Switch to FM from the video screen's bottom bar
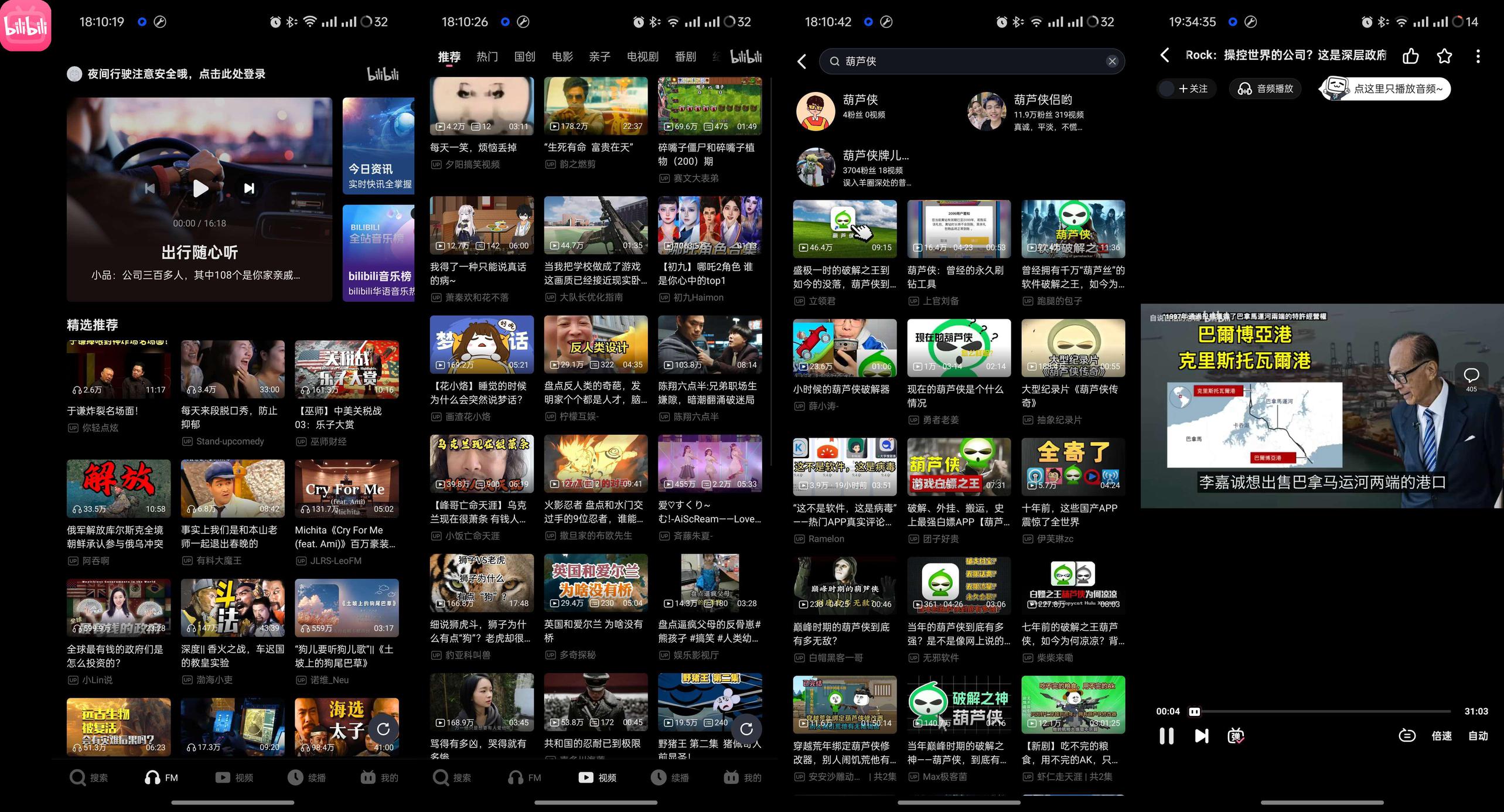Image resolution: width=1504 pixels, height=812 pixels. click(524, 777)
